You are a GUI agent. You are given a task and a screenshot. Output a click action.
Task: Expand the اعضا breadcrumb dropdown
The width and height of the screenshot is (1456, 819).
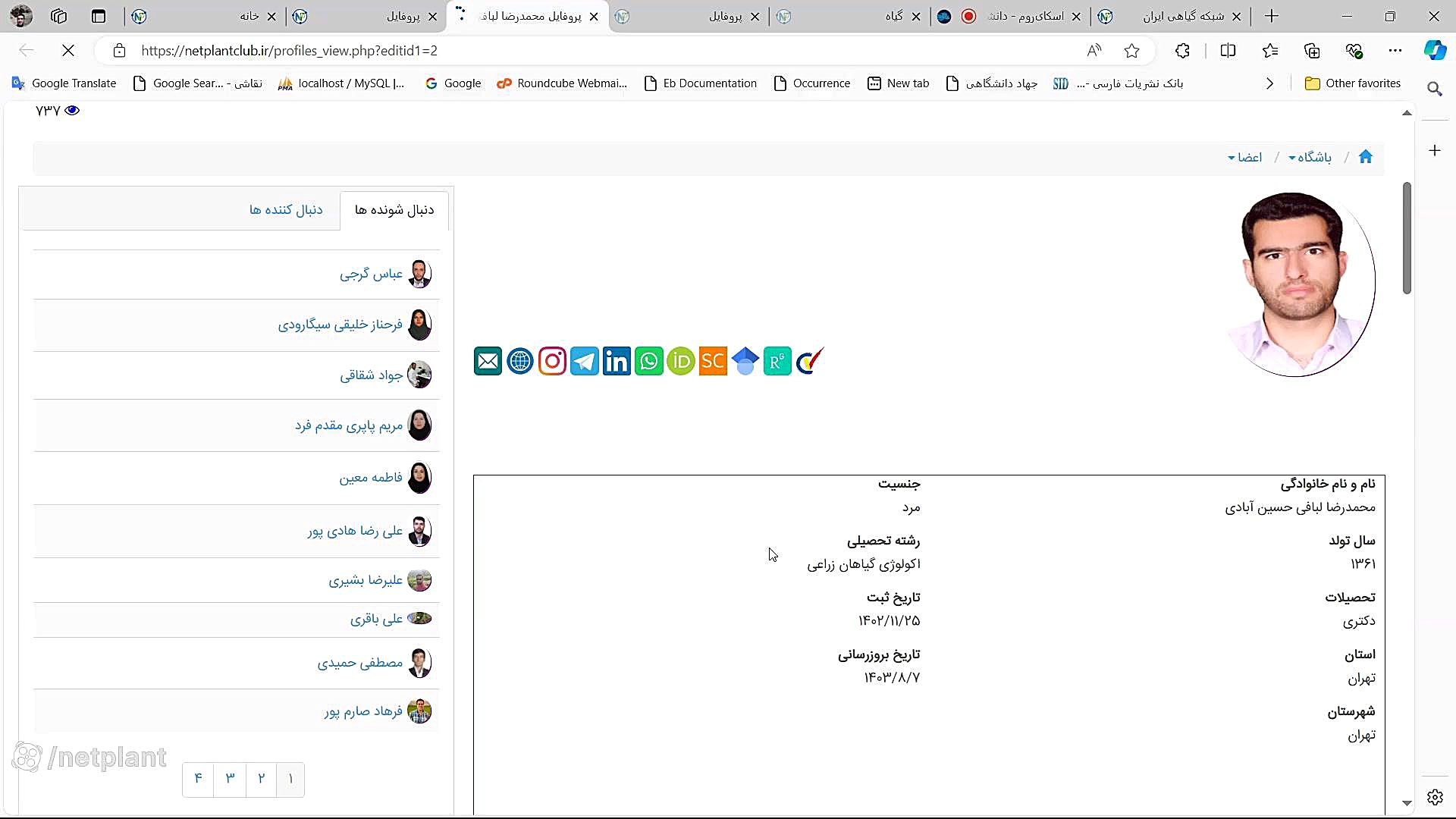[1244, 158]
